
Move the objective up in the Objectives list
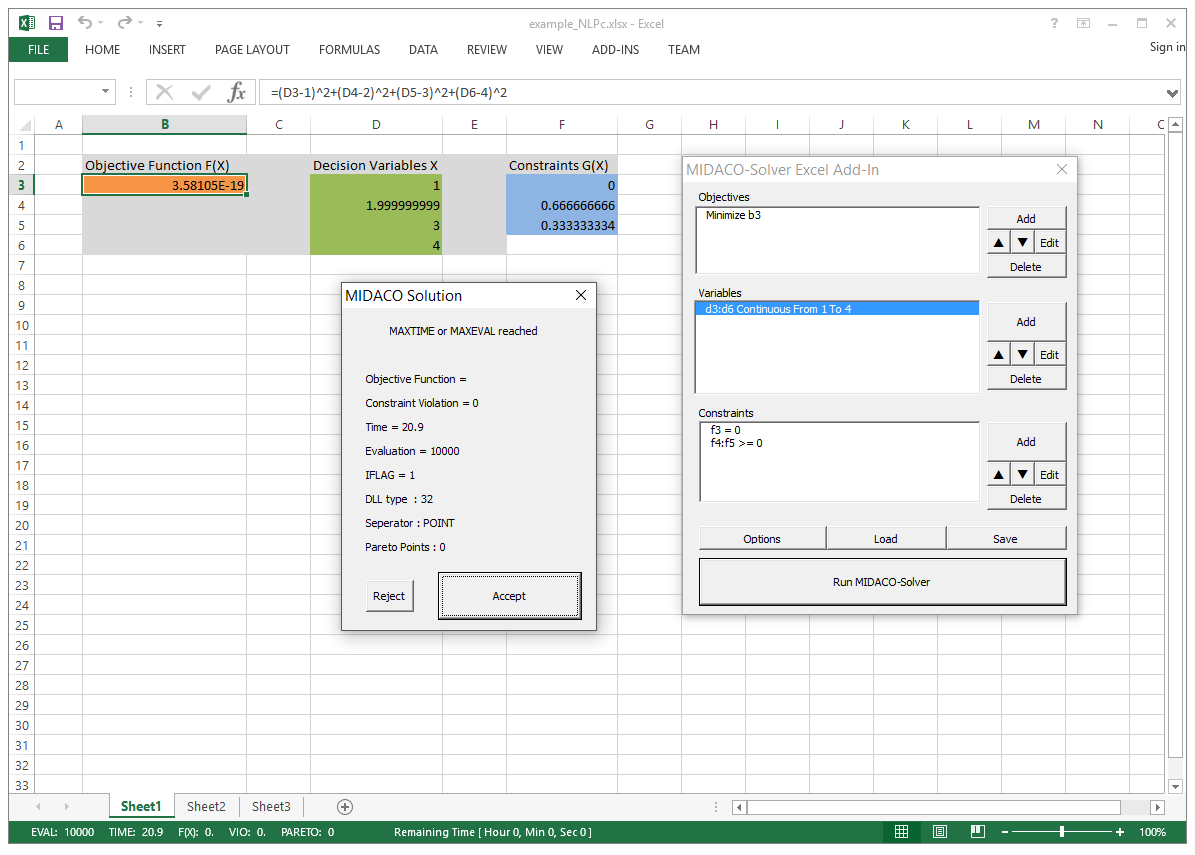coord(998,243)
